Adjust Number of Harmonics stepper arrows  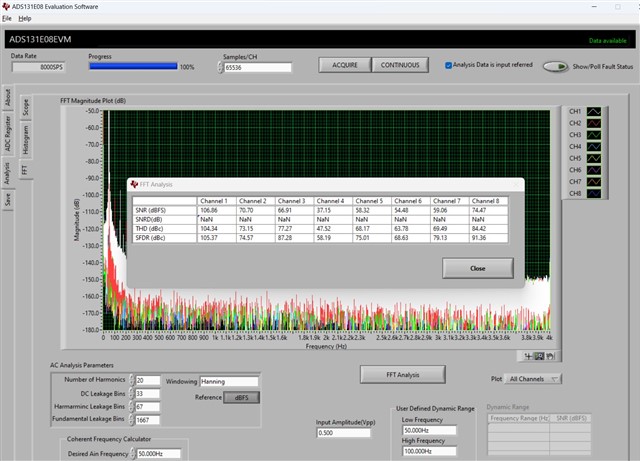click(x=132, y=380)
